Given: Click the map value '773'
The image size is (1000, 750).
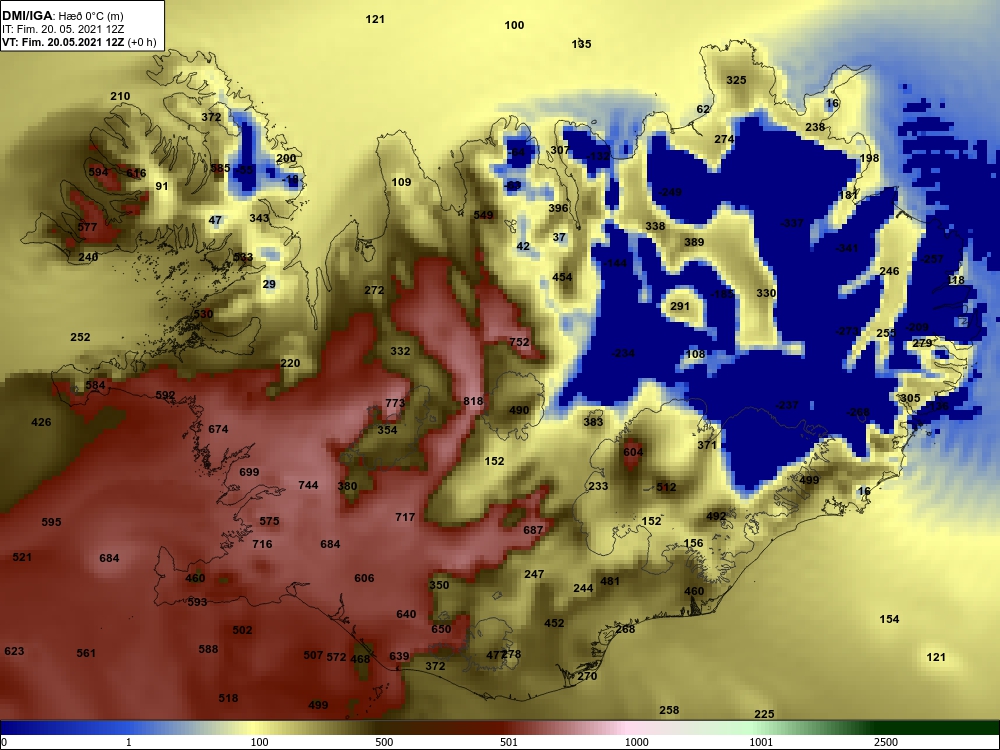Looking at the screenshot, I should point(395,403).
